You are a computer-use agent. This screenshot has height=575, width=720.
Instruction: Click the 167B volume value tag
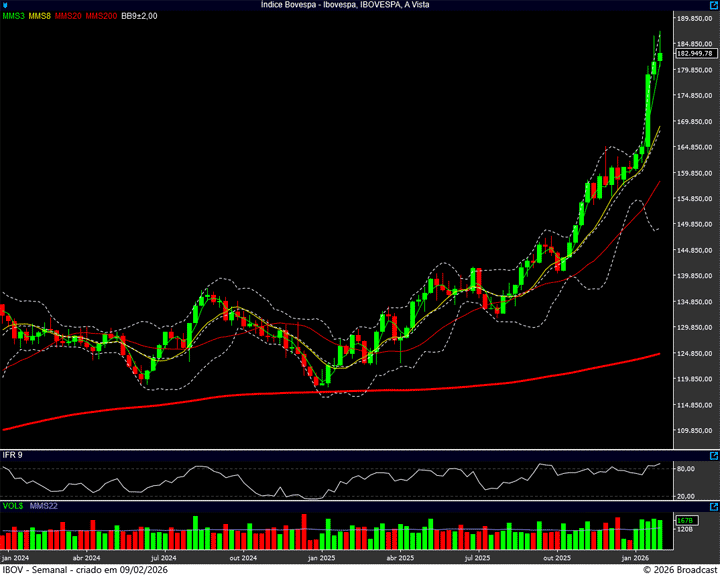point(685,520)
